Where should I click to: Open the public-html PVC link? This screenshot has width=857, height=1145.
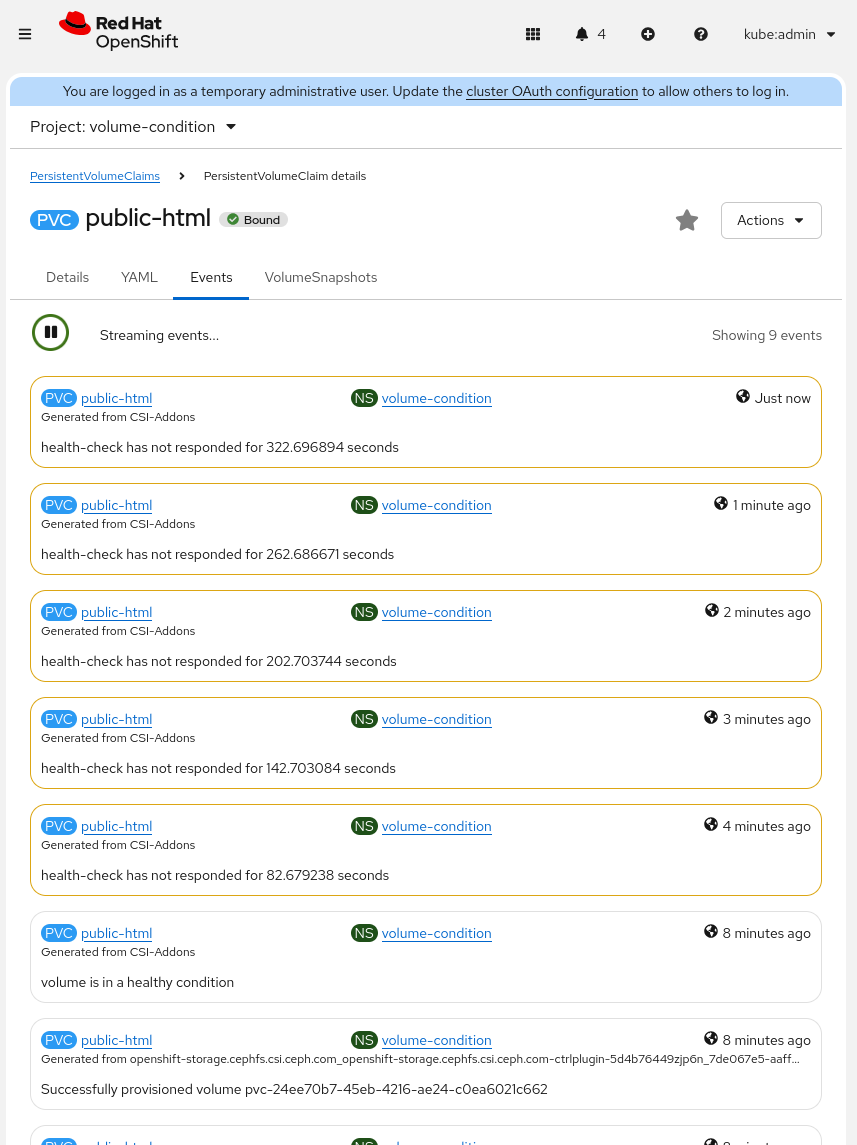point(116,398)
